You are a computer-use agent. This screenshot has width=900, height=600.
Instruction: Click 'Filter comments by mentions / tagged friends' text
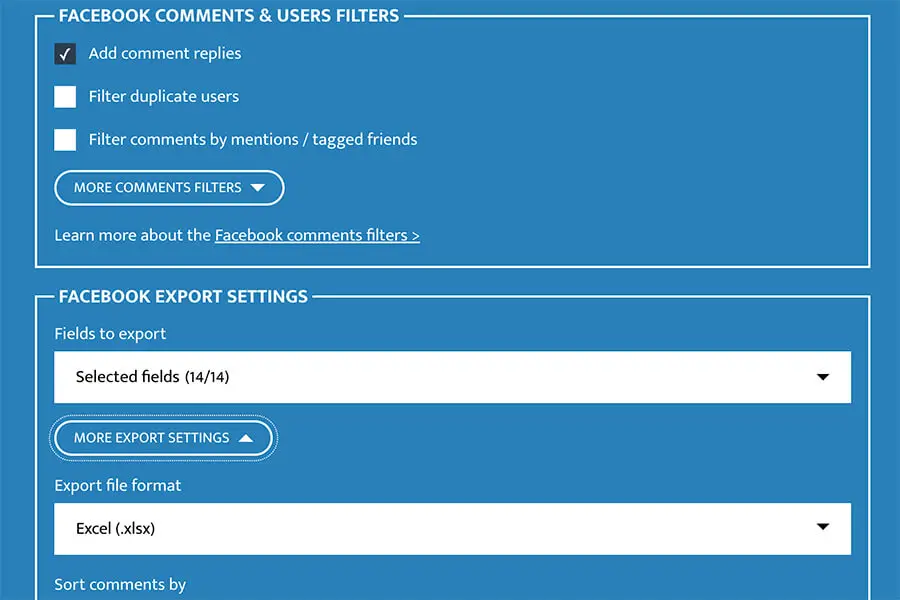pyautogui.click(x=253, y=140)
